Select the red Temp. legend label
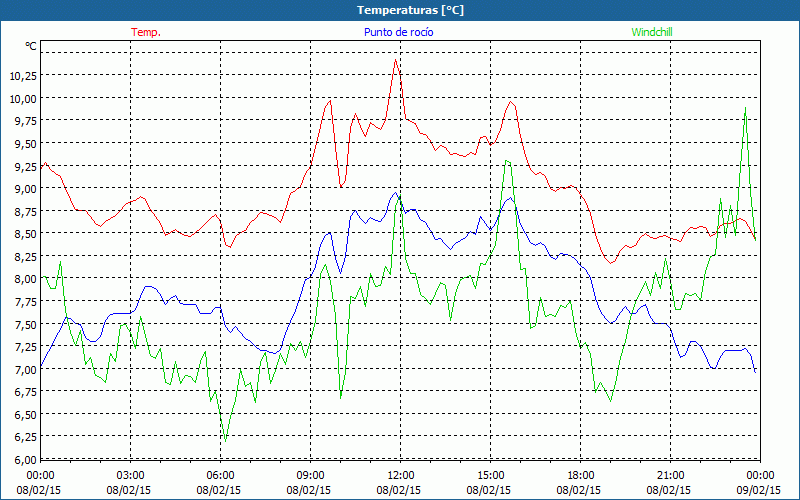 coord(146,32)
